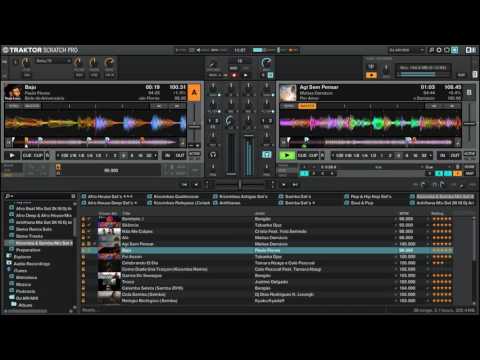Click the Rating column header

point(437,213)
